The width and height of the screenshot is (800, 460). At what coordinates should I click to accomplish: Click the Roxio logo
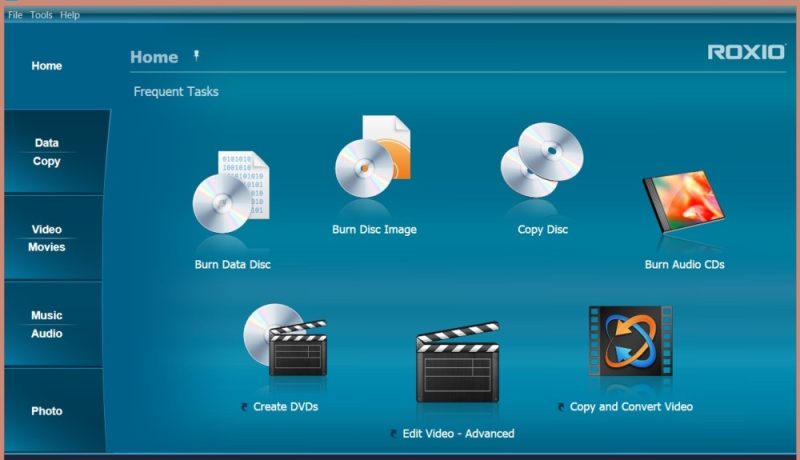746,52
